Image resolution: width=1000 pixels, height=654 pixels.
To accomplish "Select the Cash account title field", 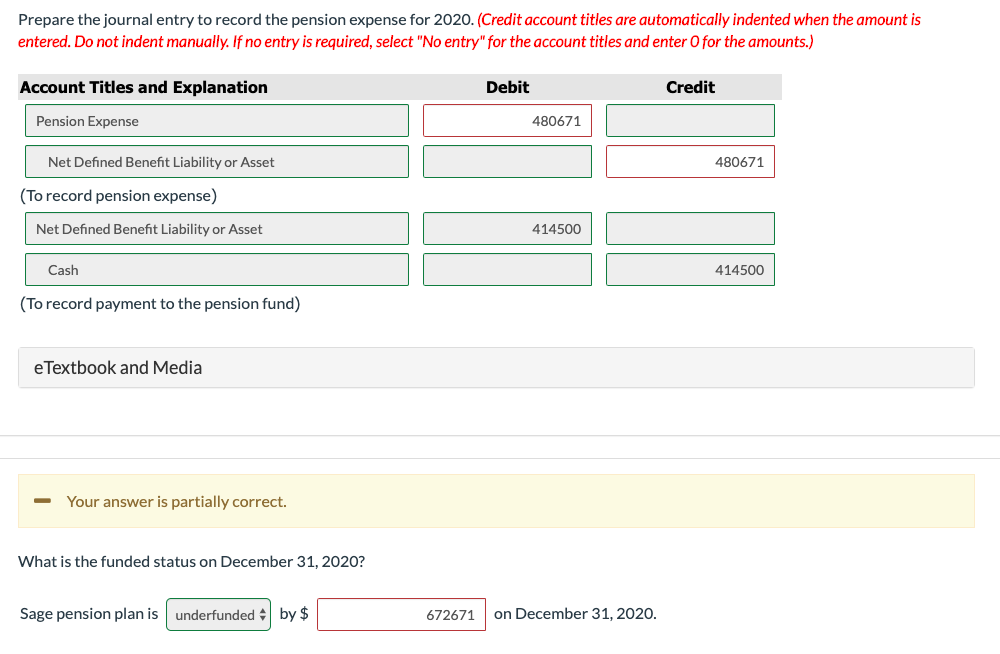I will tap(217, 269).
